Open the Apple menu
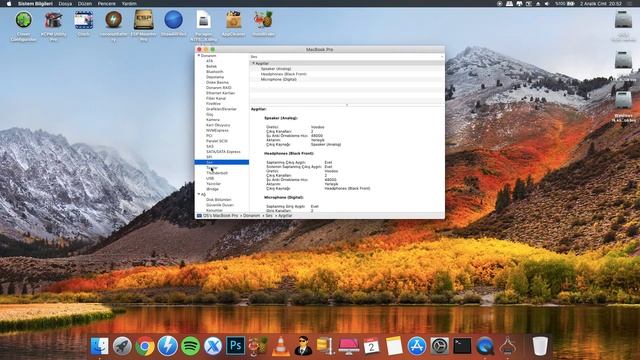This screenshot has height=360, width=640. 9,3
